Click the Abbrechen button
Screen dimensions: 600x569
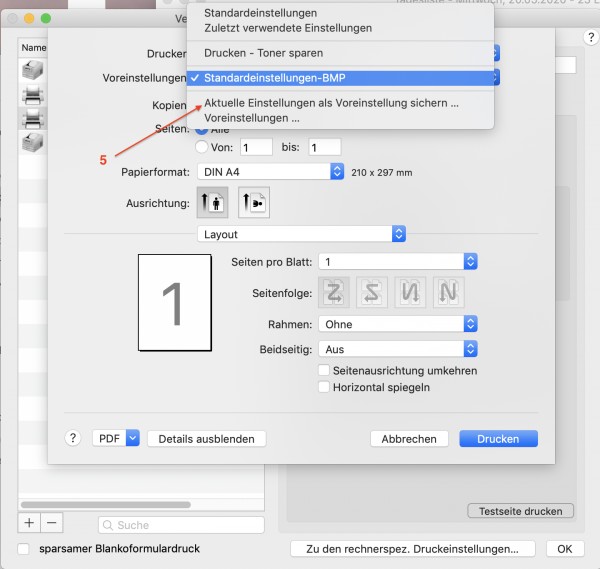click(409, 439)
